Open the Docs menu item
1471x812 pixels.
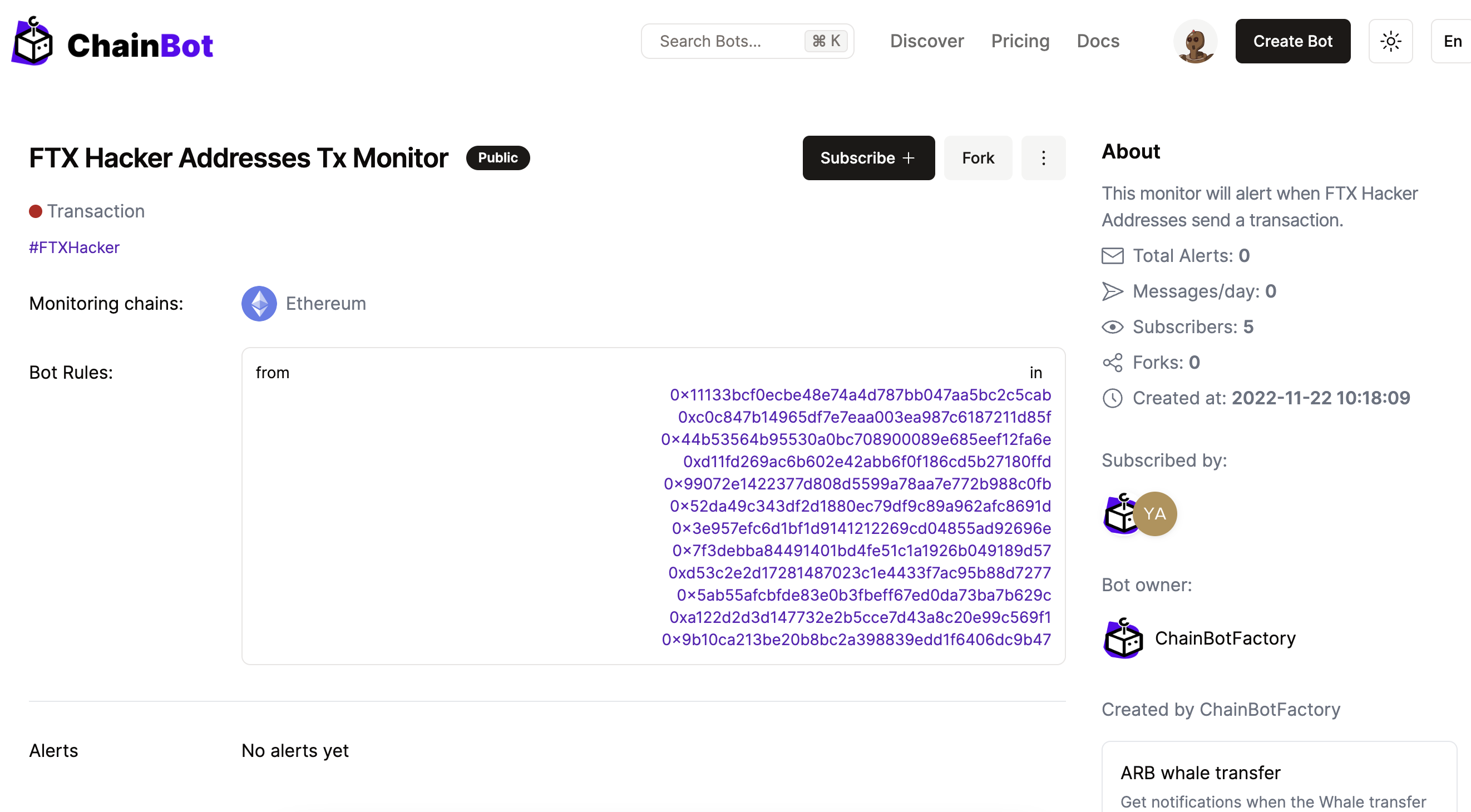(x=1098, y=41)
